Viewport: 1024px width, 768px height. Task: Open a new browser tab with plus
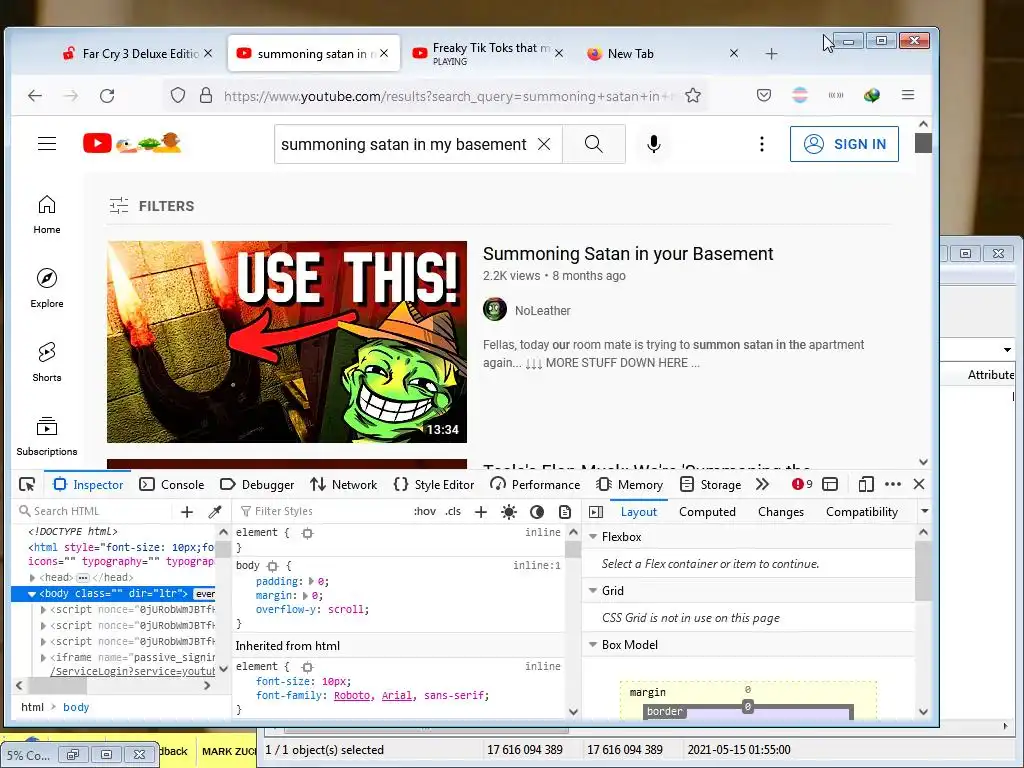tap(771, 54)
